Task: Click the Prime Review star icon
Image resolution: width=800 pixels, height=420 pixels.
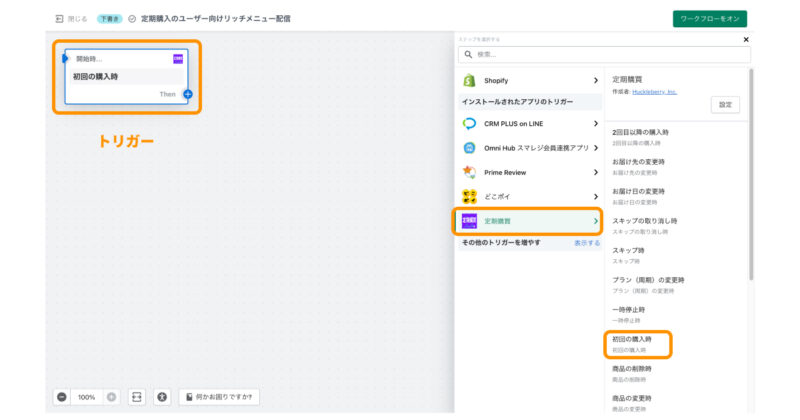Action: (469, 172)
